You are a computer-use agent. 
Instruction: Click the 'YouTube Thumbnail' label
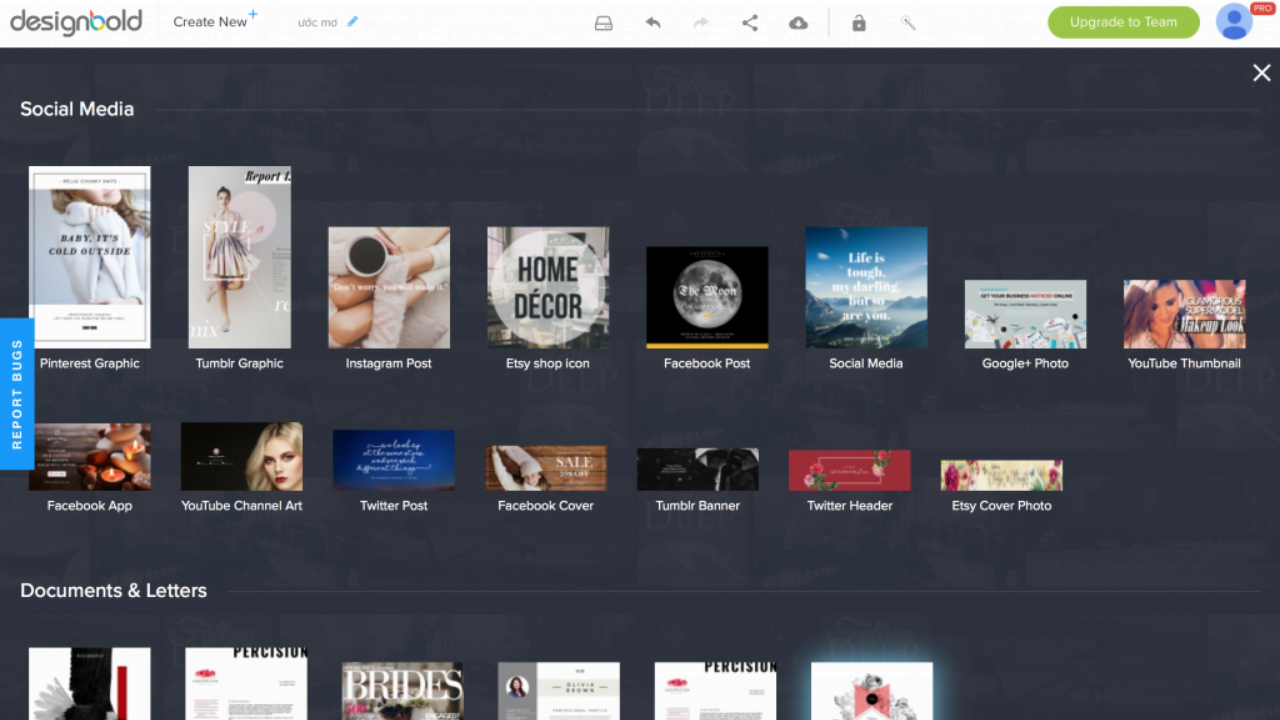click(x=1184, y=363)
